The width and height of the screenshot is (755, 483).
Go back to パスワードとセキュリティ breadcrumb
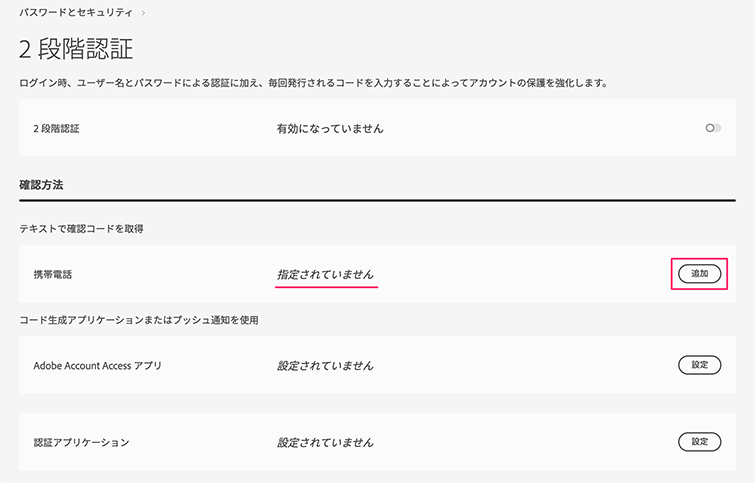tap(76, 13)
